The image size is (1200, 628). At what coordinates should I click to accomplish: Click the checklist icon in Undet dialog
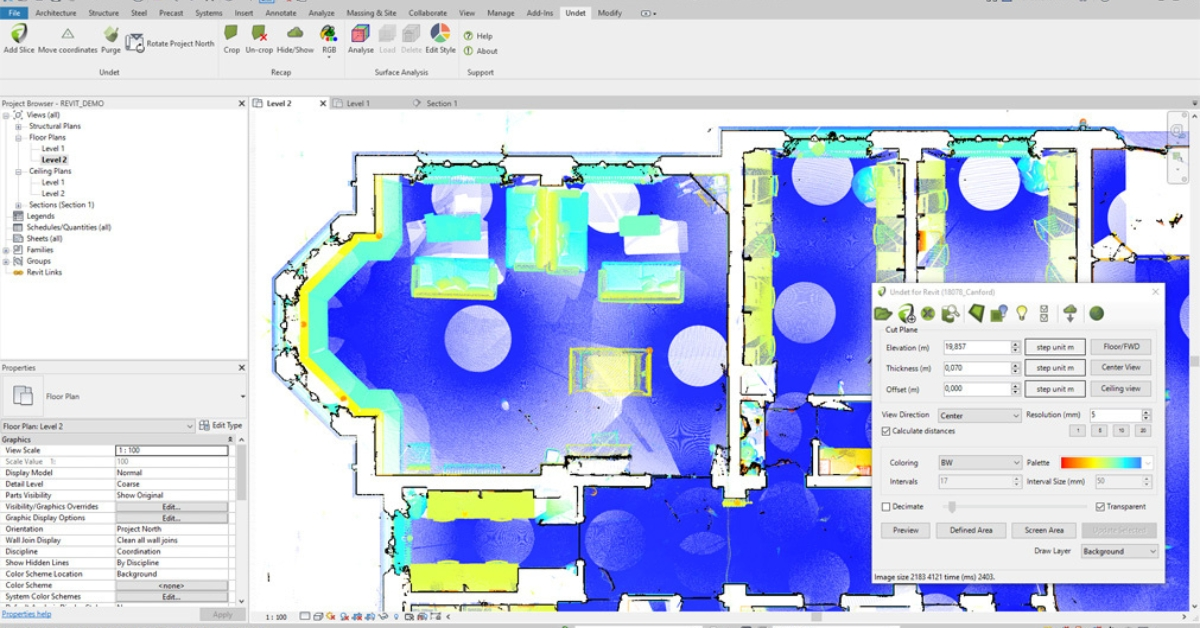click(1044, 313)
